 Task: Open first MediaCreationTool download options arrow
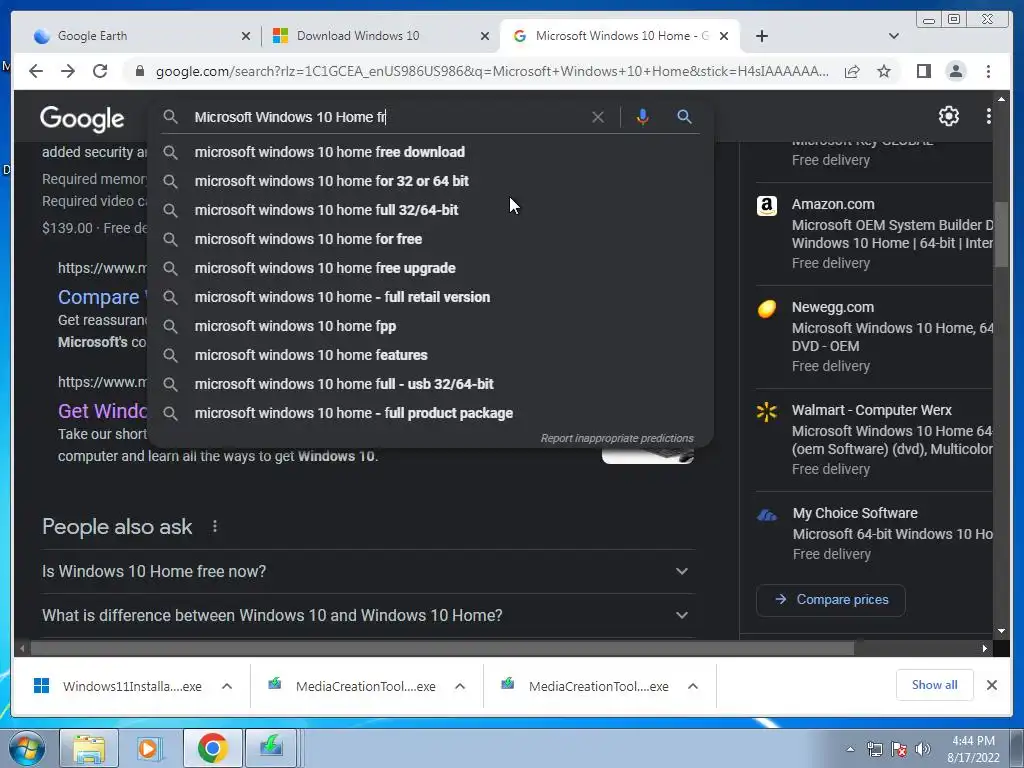[460, 686]
